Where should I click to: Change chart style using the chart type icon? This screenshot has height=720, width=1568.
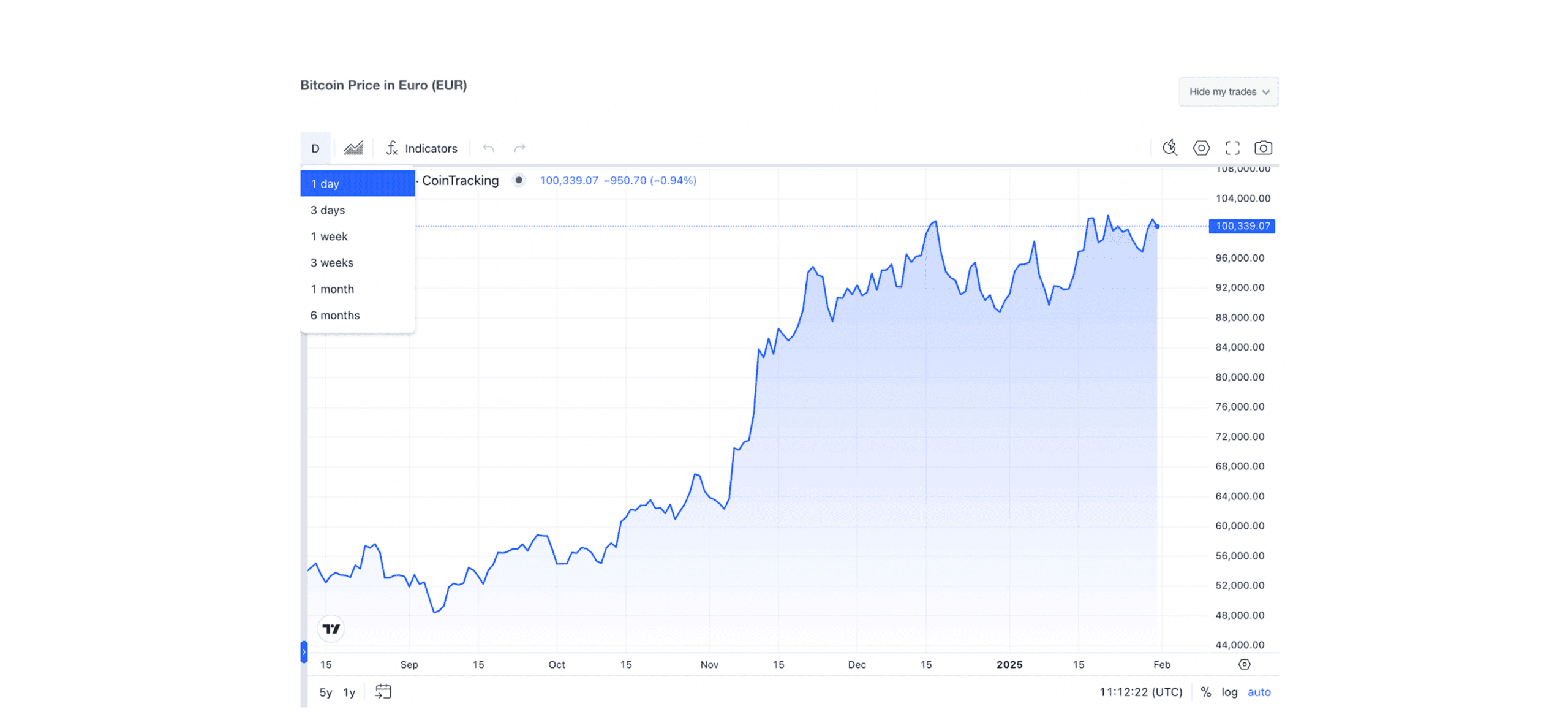tap(354, 148)
